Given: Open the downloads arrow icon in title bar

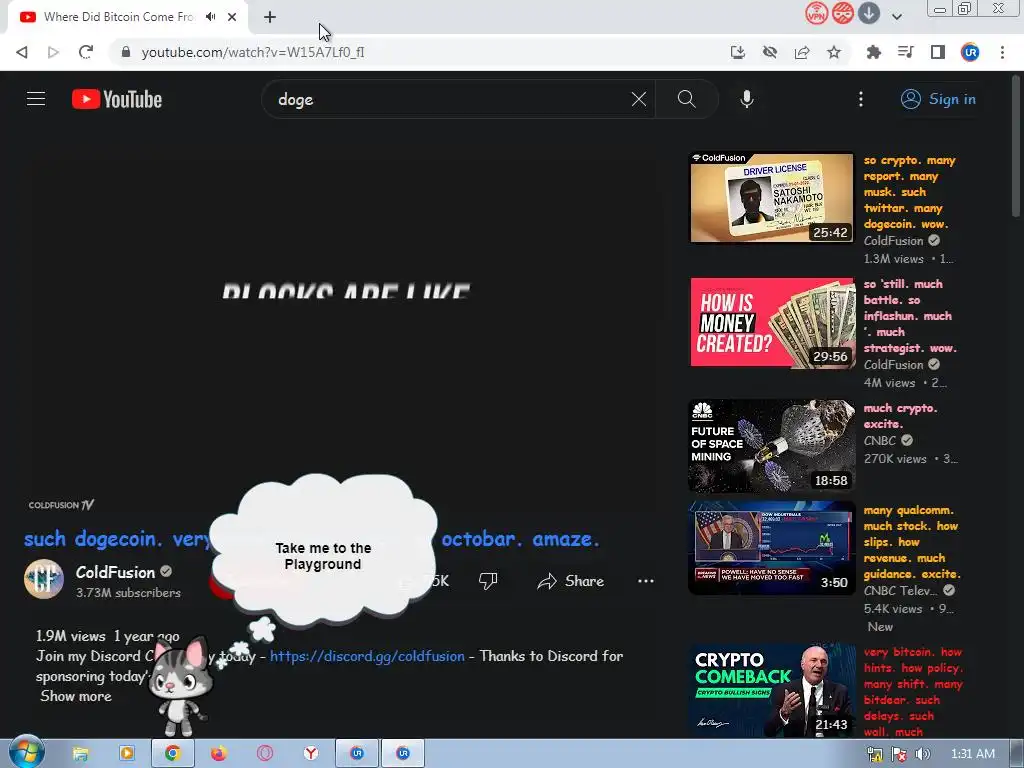Looking at the screenshot, I should coord(869,13).
